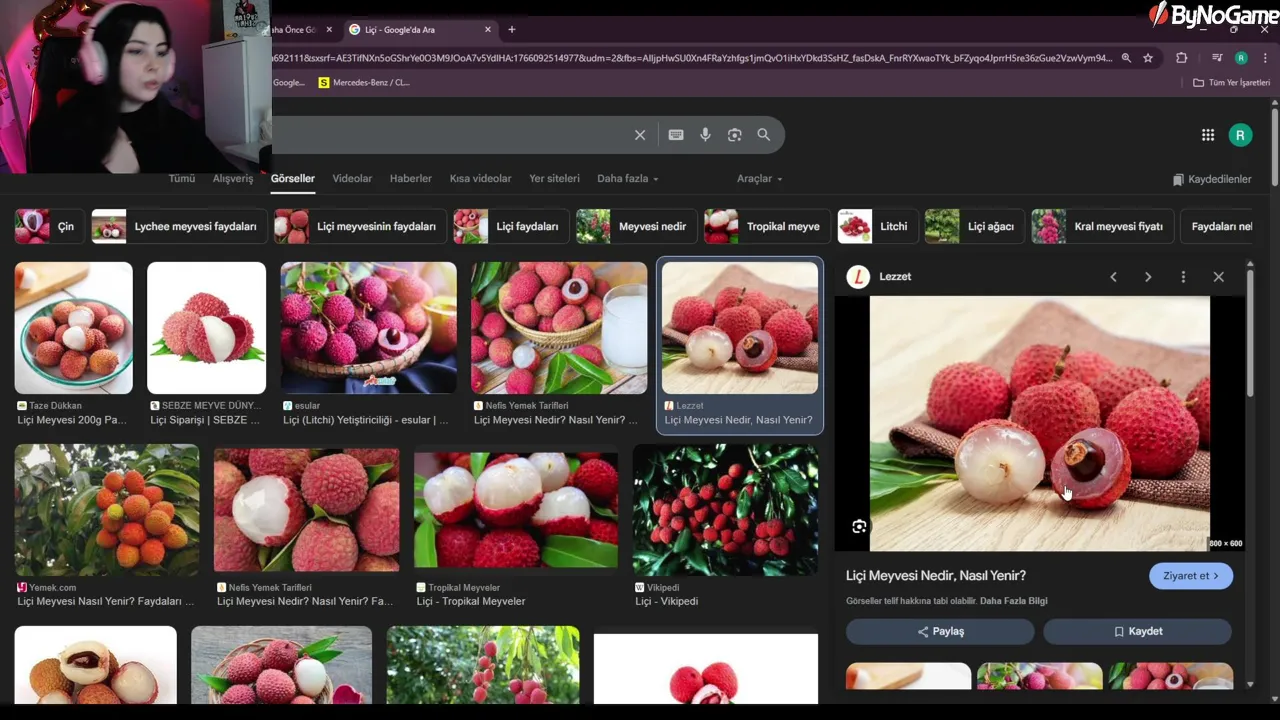Screen dimensions: 1280x720
Task: Select the Tropikal meyve chip
Action: (767, 227)
